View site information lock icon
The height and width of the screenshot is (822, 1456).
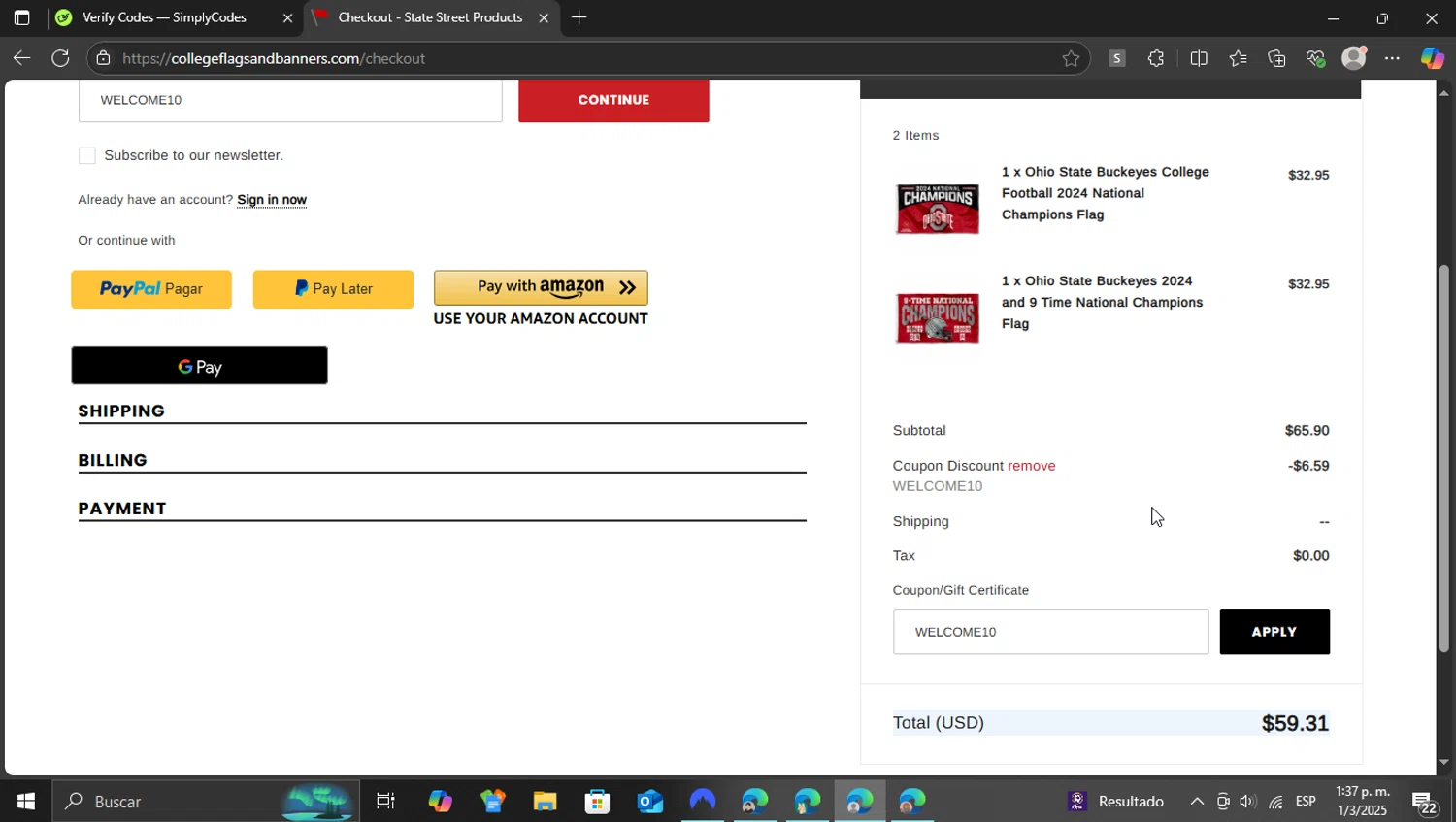[x=103, y=58]
